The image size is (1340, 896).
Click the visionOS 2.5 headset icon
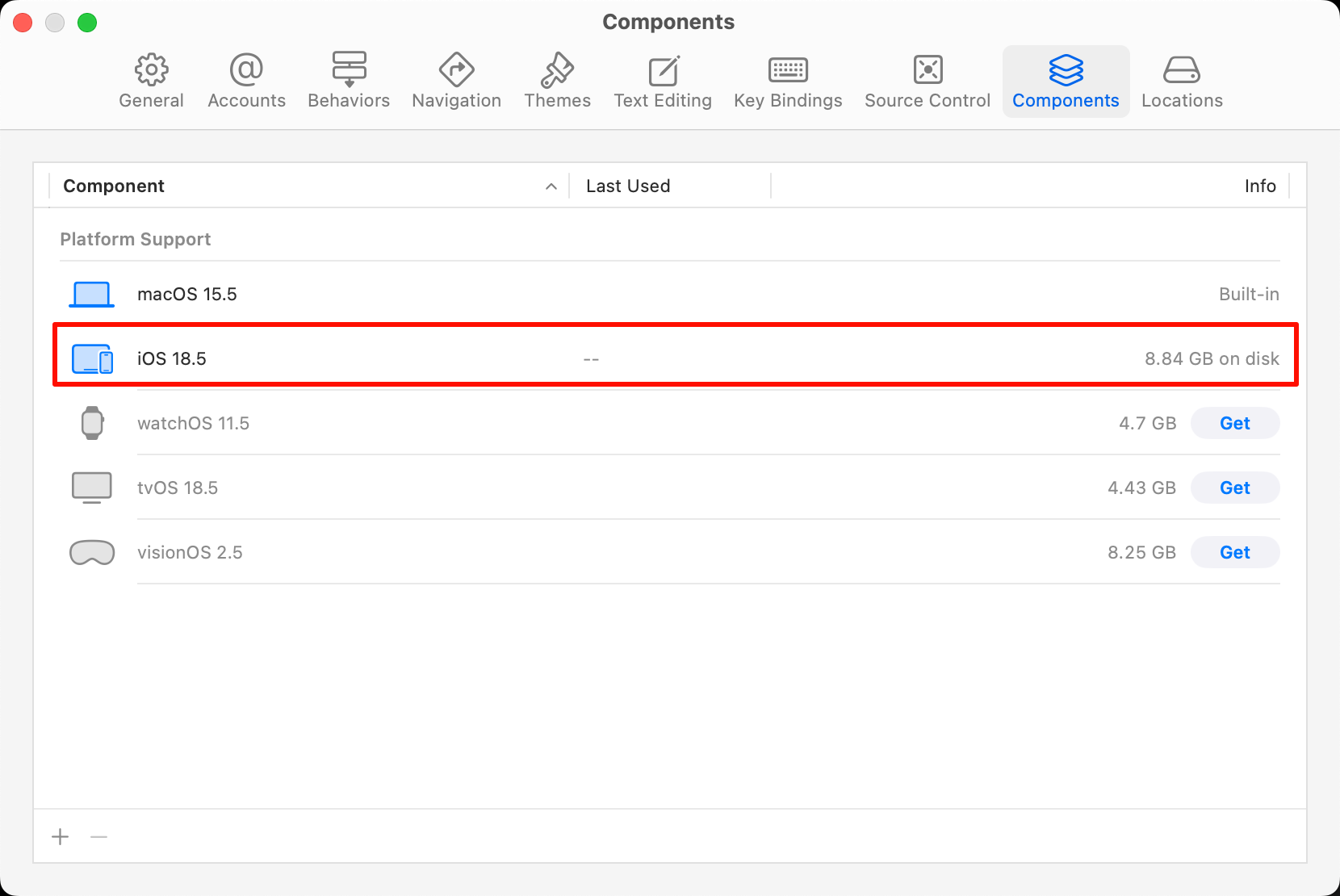[92, 553]
